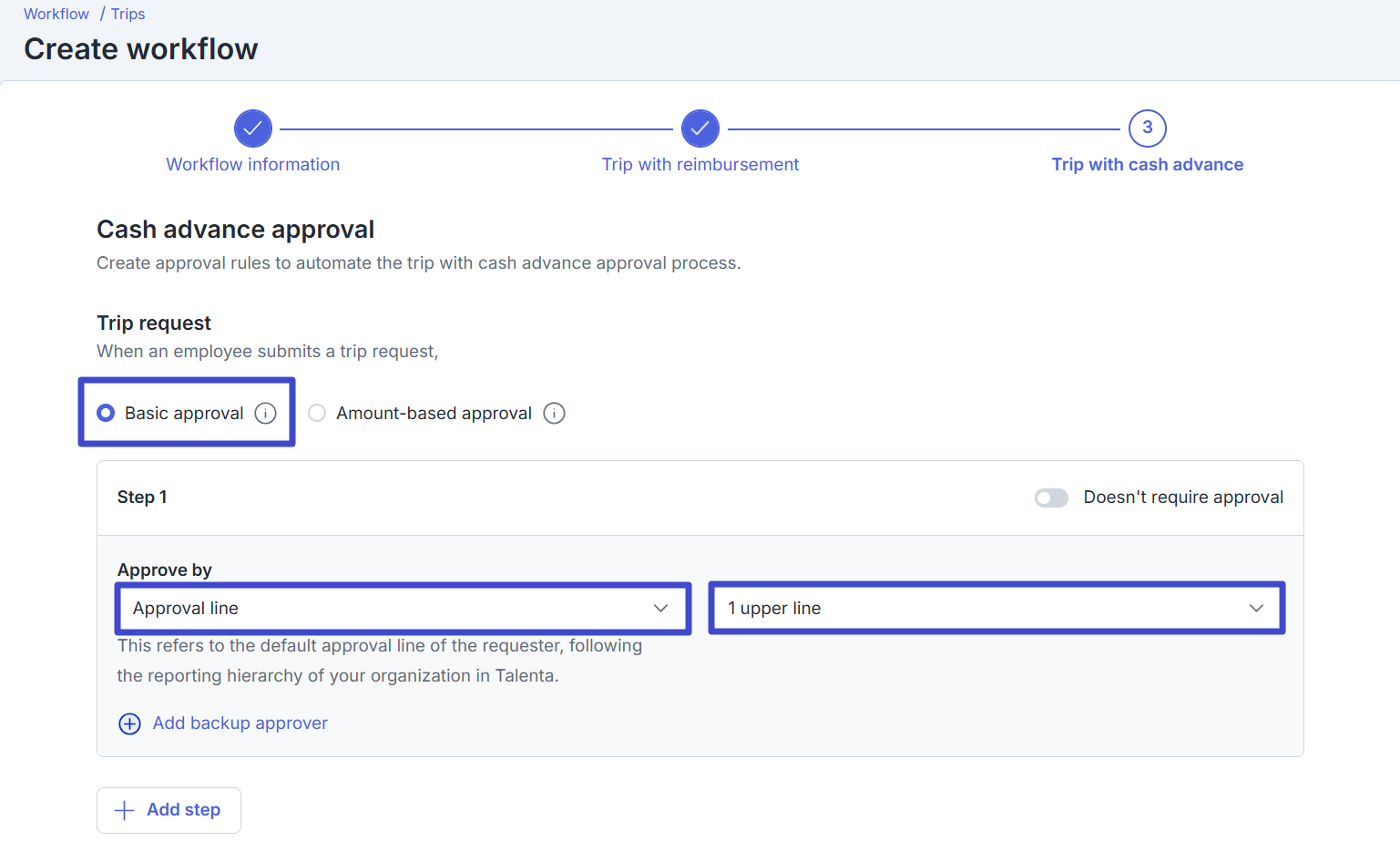Open the Amount-based approval info icon
Image resolution: width=1400 pixels, height=862 pixels.
point(554,414)
